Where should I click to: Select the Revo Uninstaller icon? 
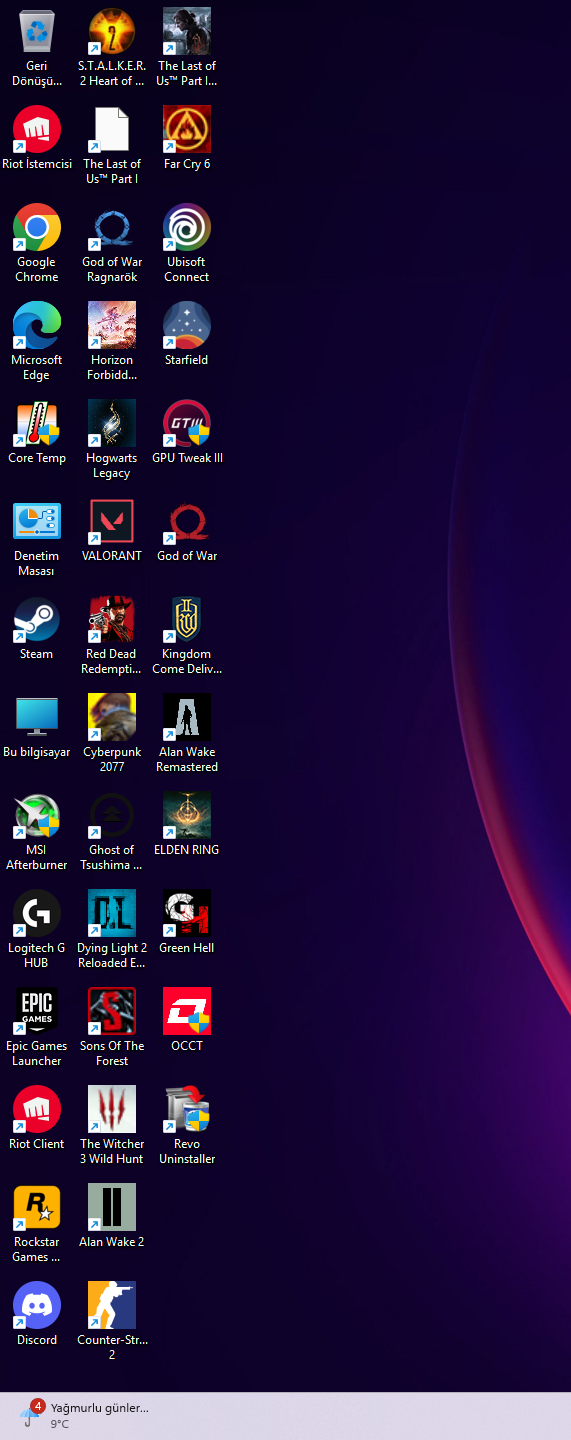point(187,1111)
